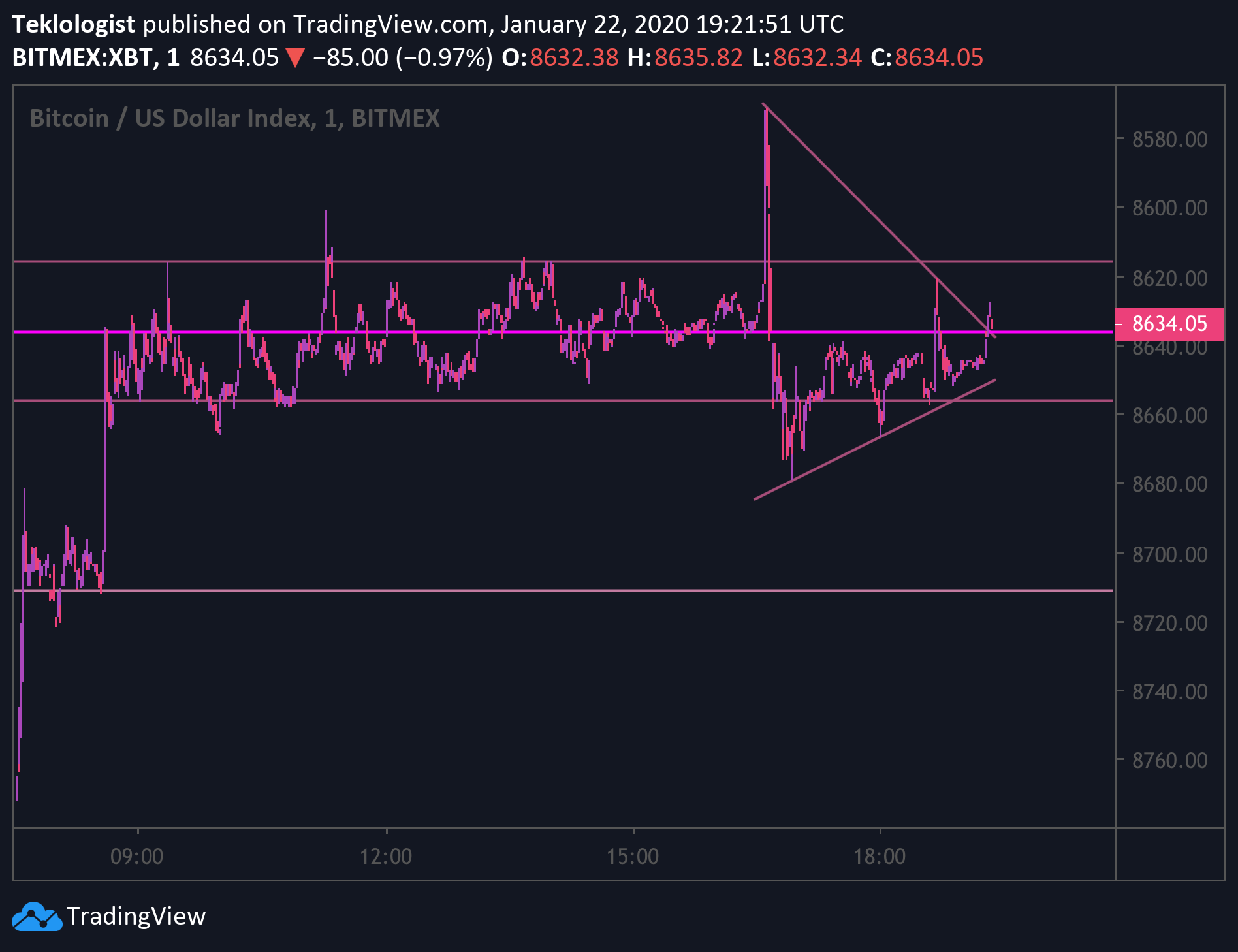Click the 8760.00 price axis label
1238x952 pixels.
click(x=1169, y=760)
